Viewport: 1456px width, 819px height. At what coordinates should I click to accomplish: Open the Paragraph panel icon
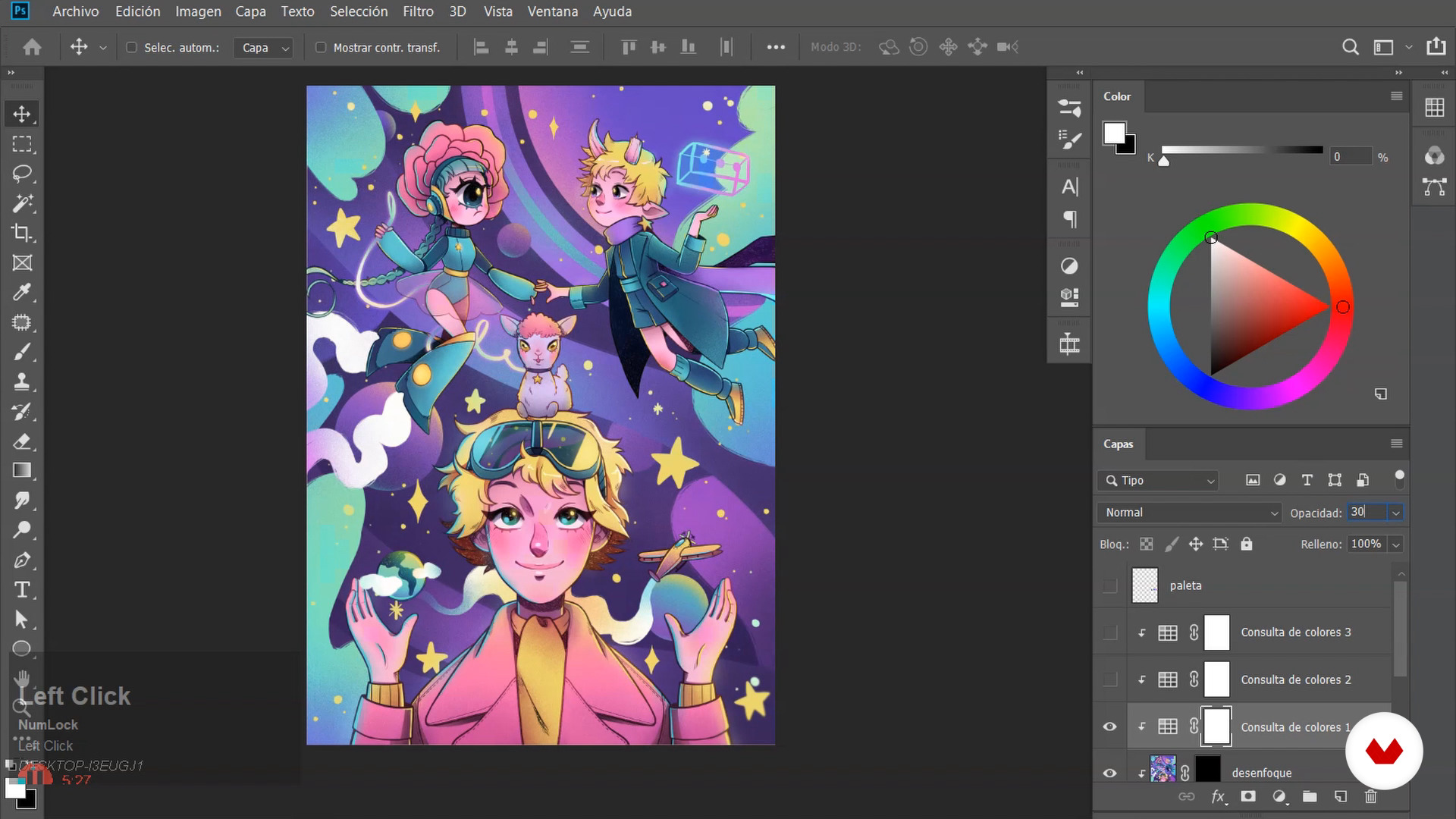point(1069,219)
